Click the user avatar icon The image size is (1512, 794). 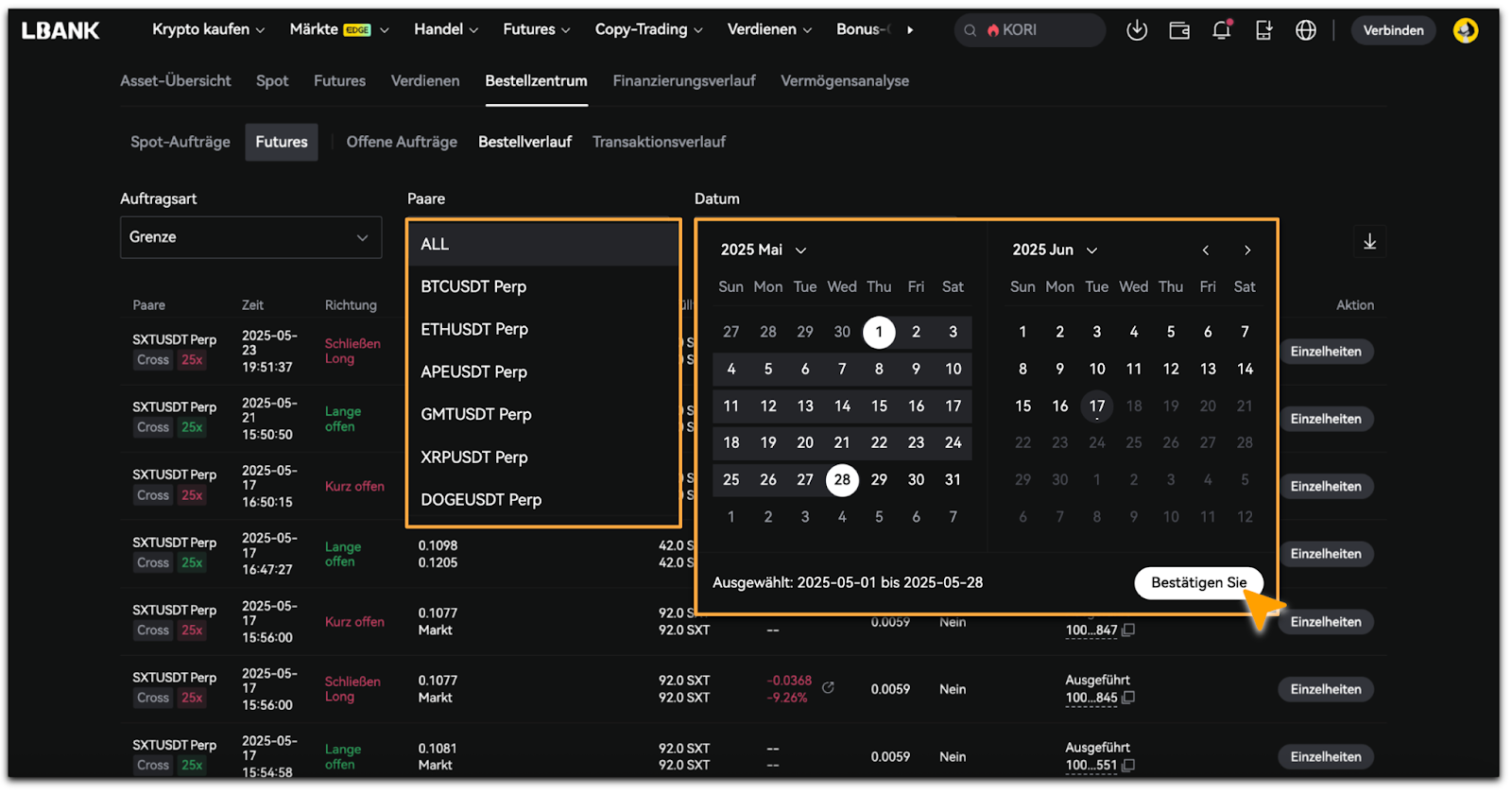pyautogui.click(x=1465, y=30)
